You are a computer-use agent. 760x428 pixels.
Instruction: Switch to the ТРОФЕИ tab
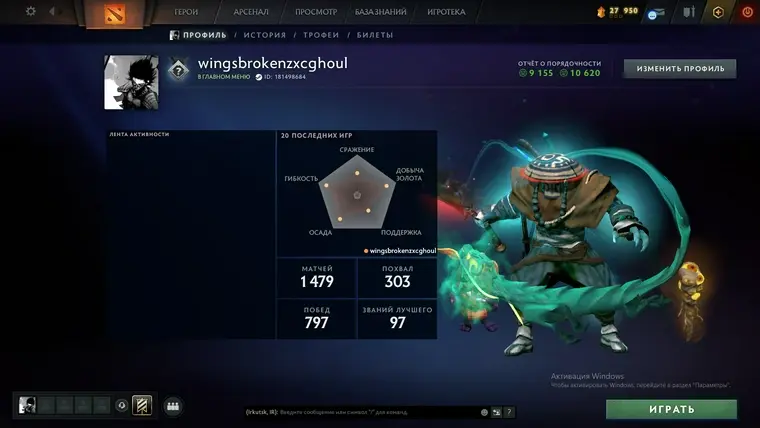point(321,35)
